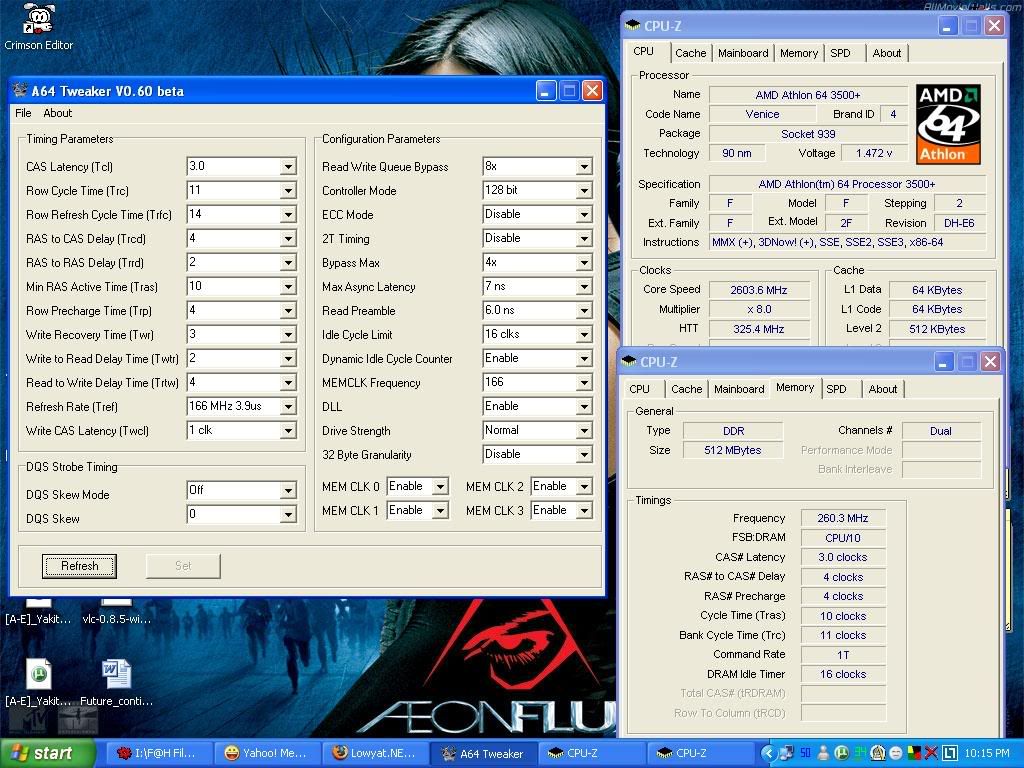
Task: Expand the Controller Mode dropdown
Action: (584, 191)
